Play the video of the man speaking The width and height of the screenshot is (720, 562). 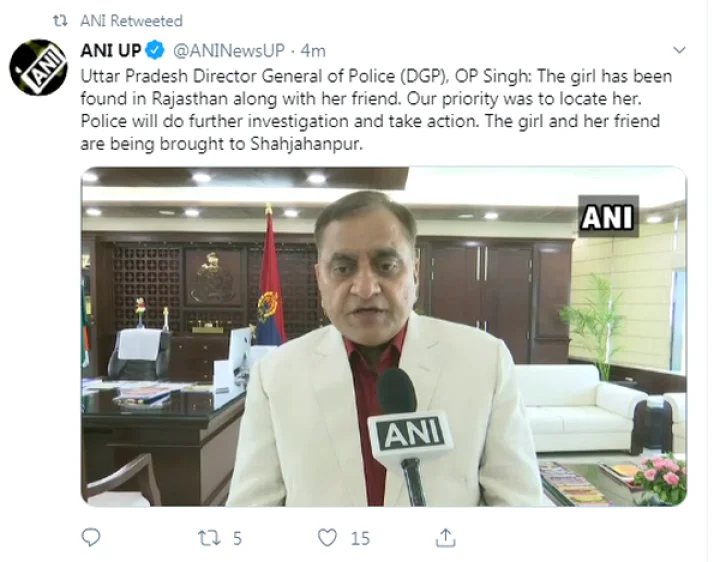coord(383,335)
